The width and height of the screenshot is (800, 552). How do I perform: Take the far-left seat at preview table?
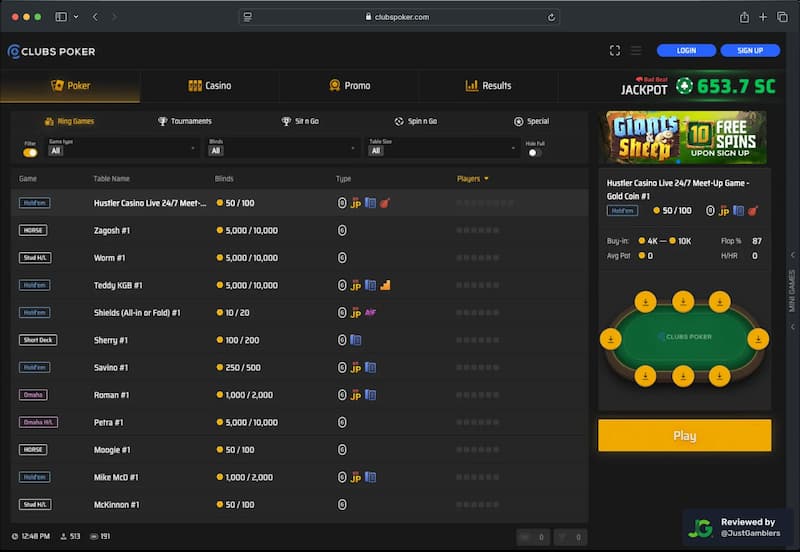[x=611, y=339]
